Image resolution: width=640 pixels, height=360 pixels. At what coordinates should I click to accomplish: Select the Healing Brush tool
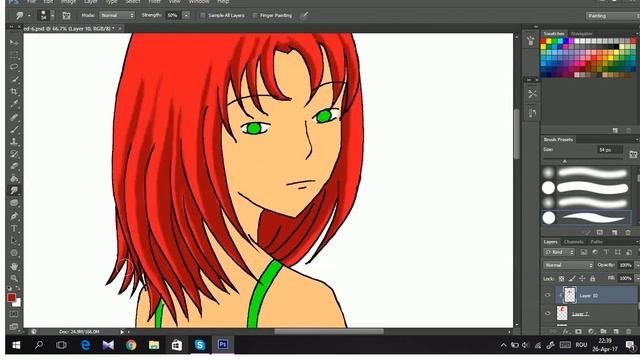click(14, 118)
